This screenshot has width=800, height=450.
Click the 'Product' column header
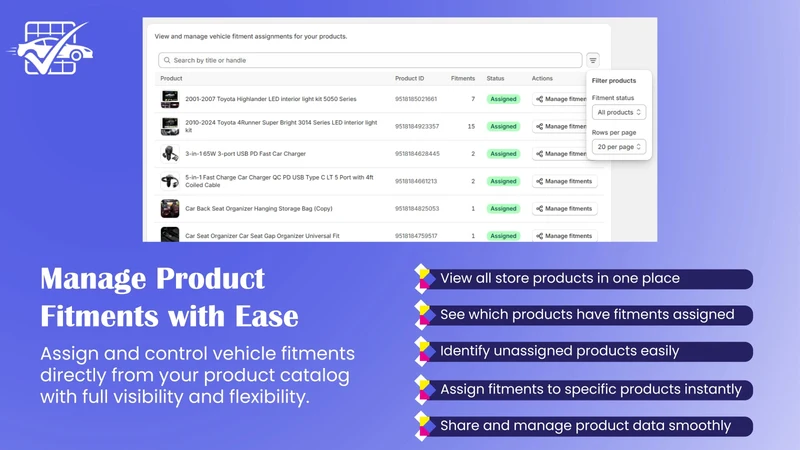171,79
